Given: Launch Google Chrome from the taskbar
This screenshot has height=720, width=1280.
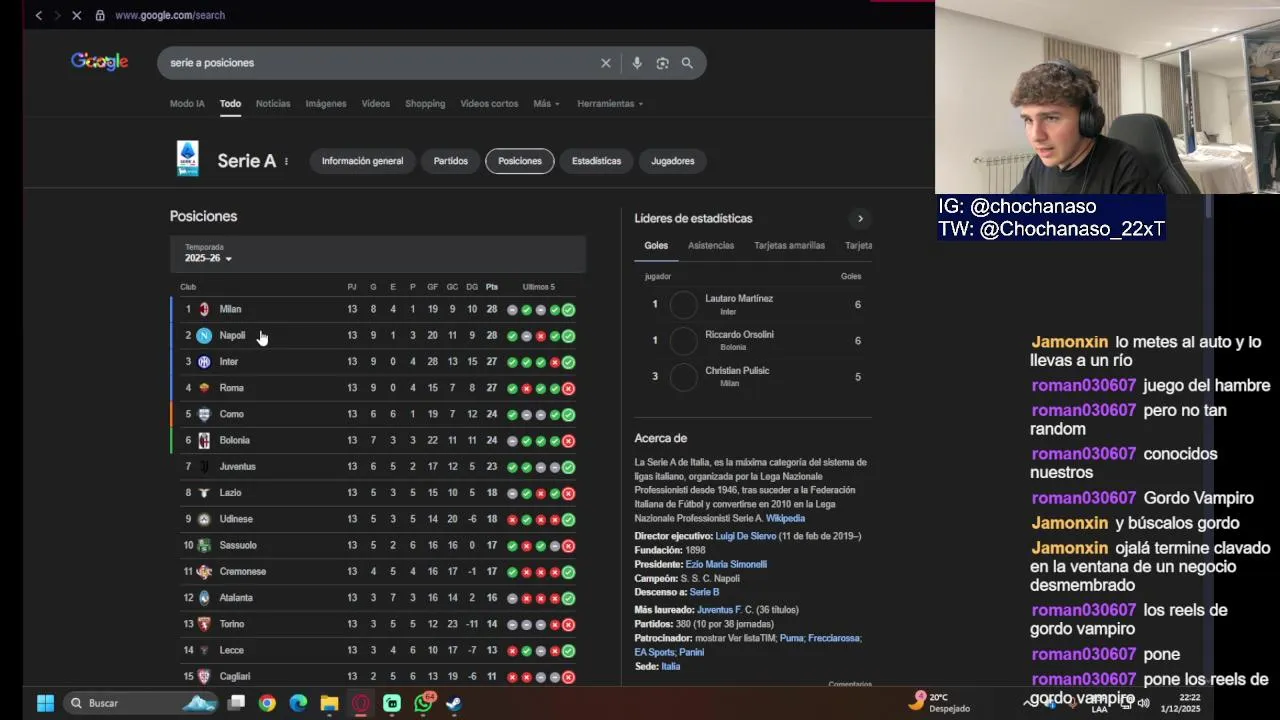Looking at the screenshot, I should tap(267, 703).
